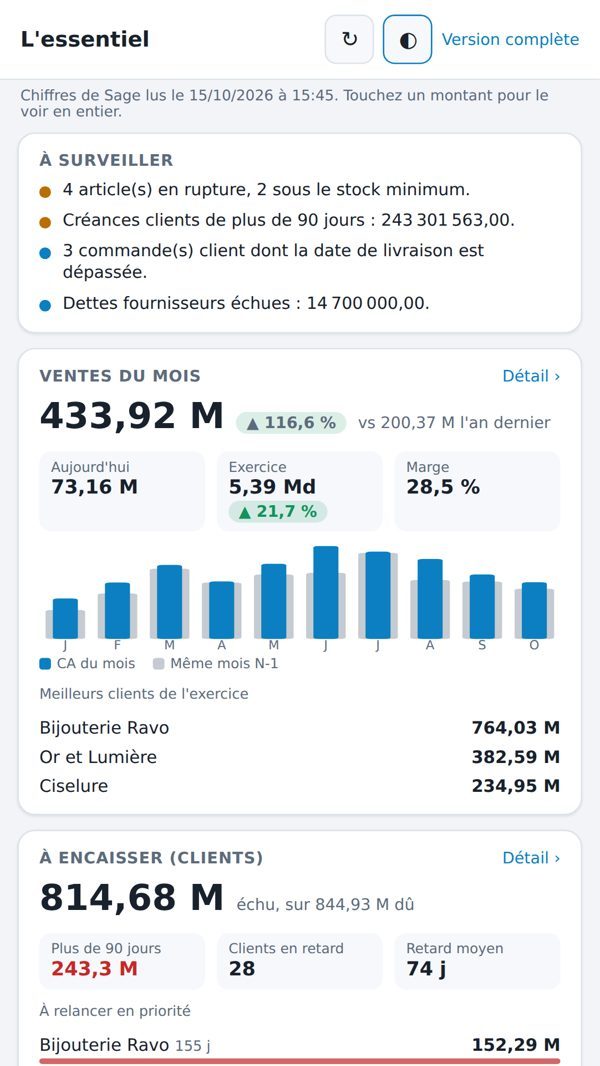This screenshot has height=1066, width=600.
Task: Click the October (O) chart bar
Action: pyautogui.click(x=534, y=611)
